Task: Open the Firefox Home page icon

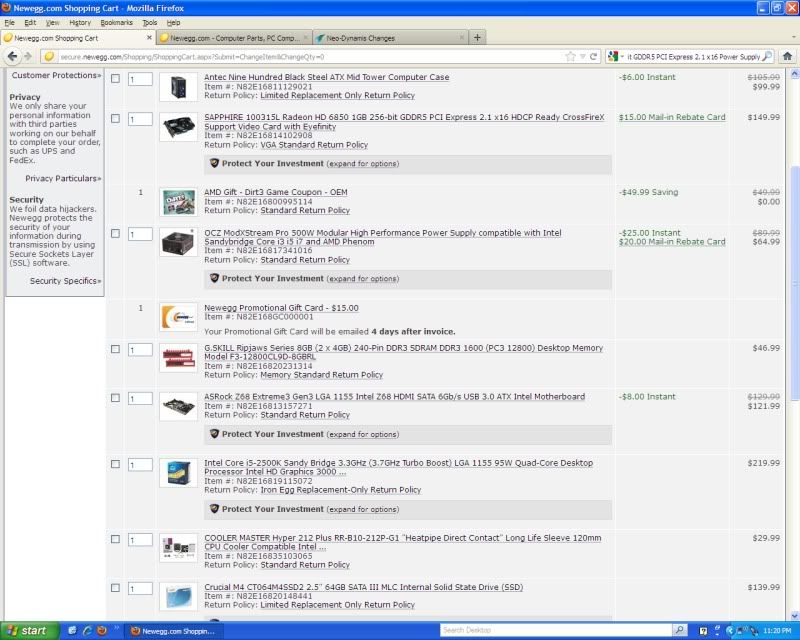Action: click(787, 56)
